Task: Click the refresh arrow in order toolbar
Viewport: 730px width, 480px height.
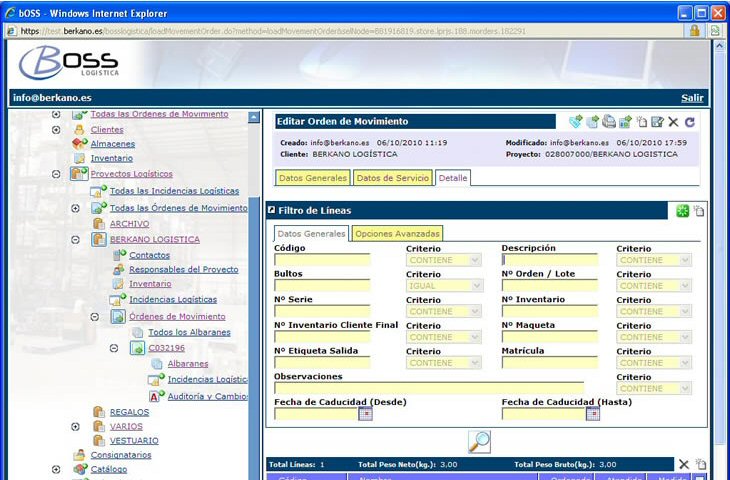Action: (x=690, y=122)
